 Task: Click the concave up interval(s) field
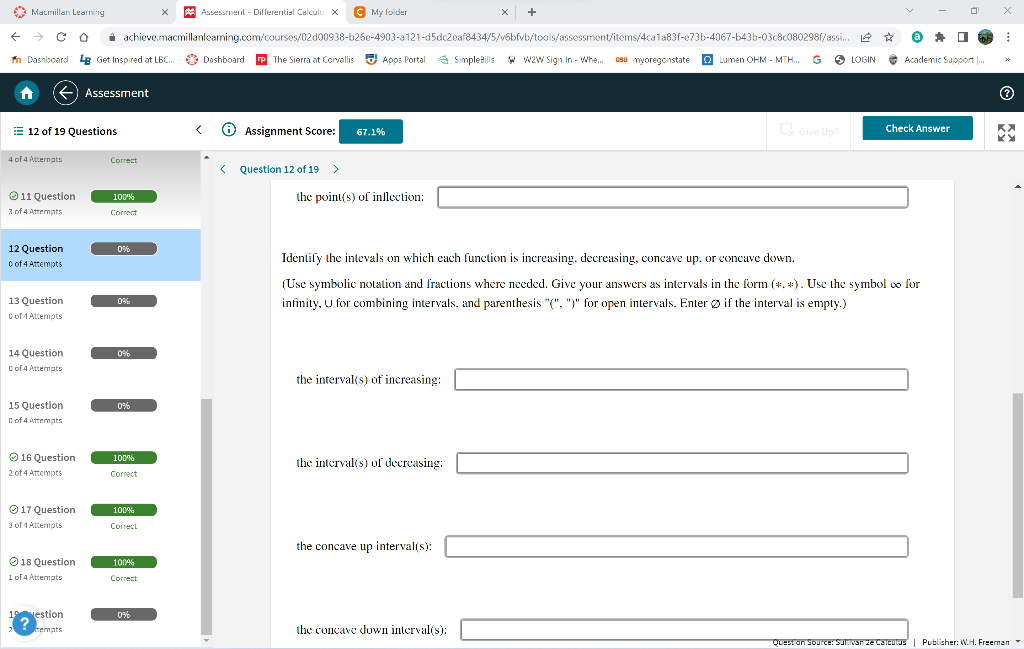pyautogui.click(x=677, y=546)
